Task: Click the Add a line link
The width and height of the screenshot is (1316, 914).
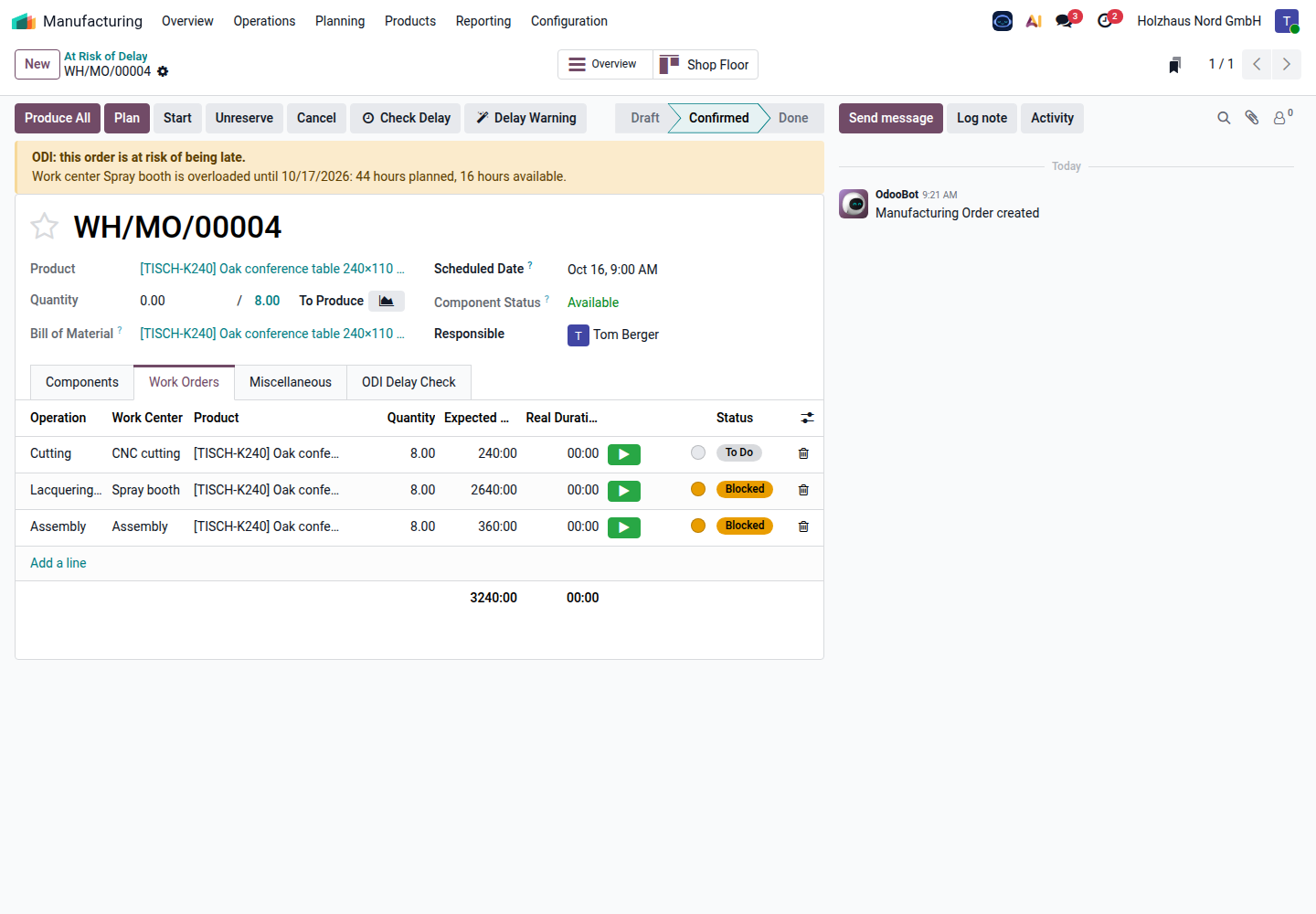Action: [58, 563]
